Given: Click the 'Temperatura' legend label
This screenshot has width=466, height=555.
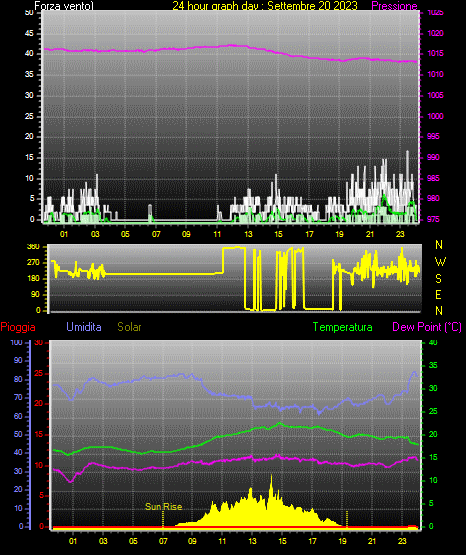Looking at the screenshot, I should point(342,327).
